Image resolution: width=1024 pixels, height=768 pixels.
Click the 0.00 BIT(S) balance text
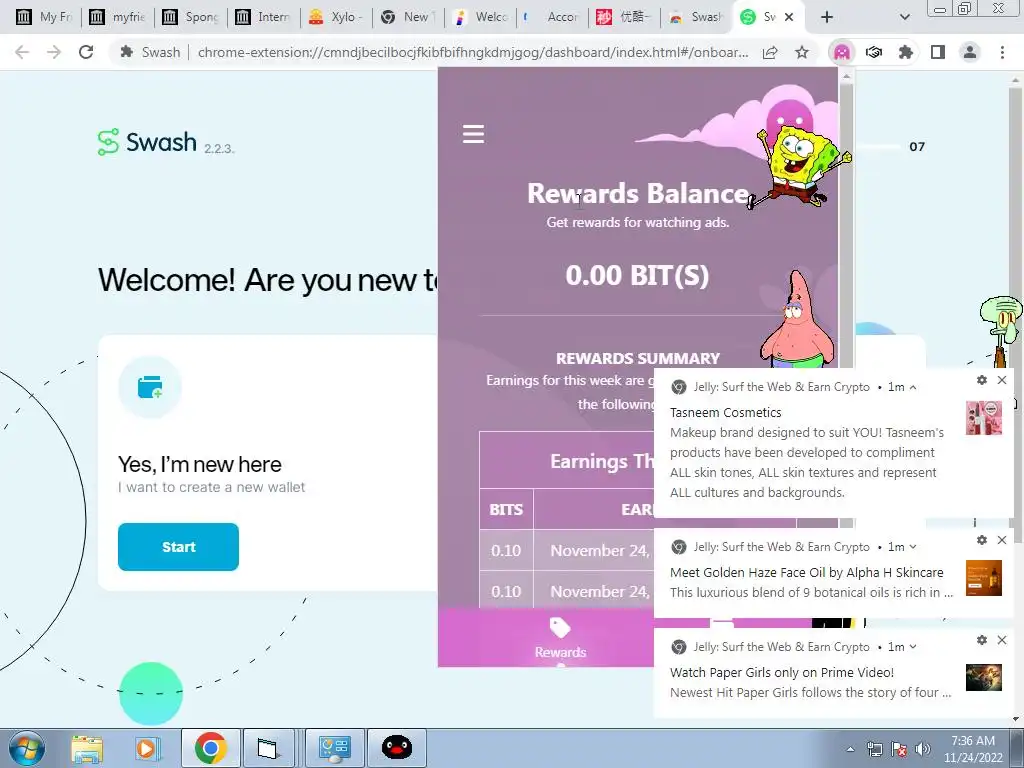[637, 275]
